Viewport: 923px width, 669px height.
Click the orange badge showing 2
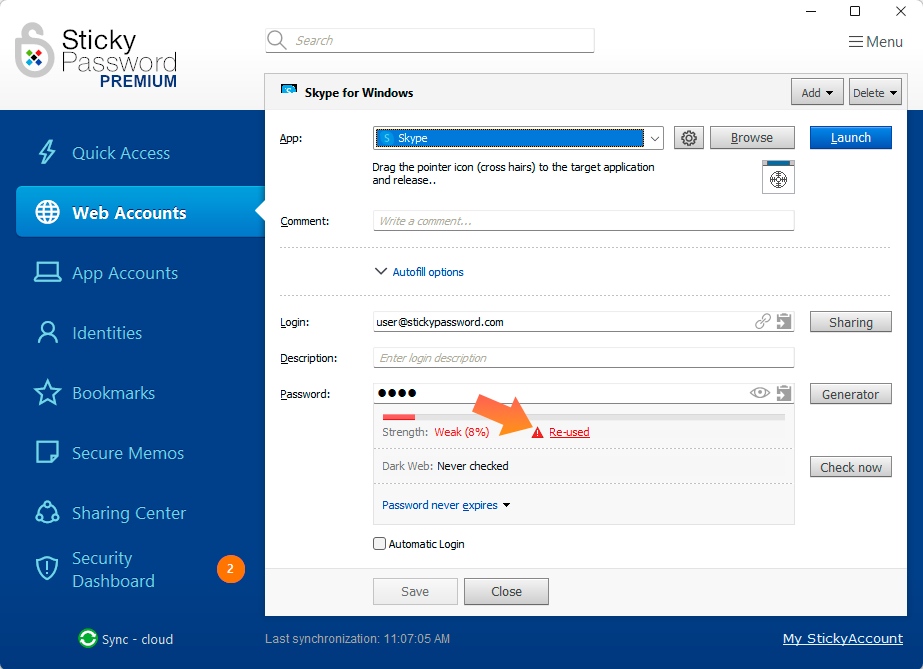231,568
